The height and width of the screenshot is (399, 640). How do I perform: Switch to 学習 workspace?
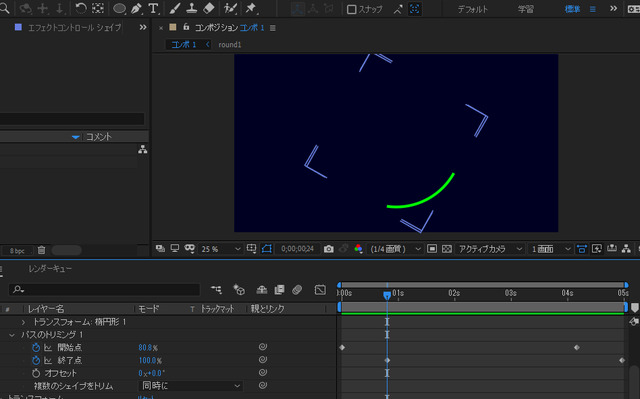pos(526,9)
